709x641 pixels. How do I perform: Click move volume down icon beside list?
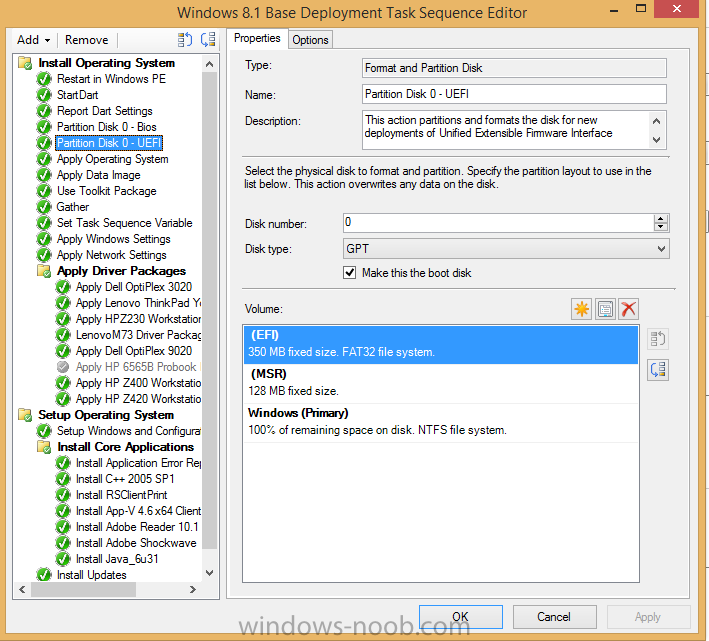658,370
